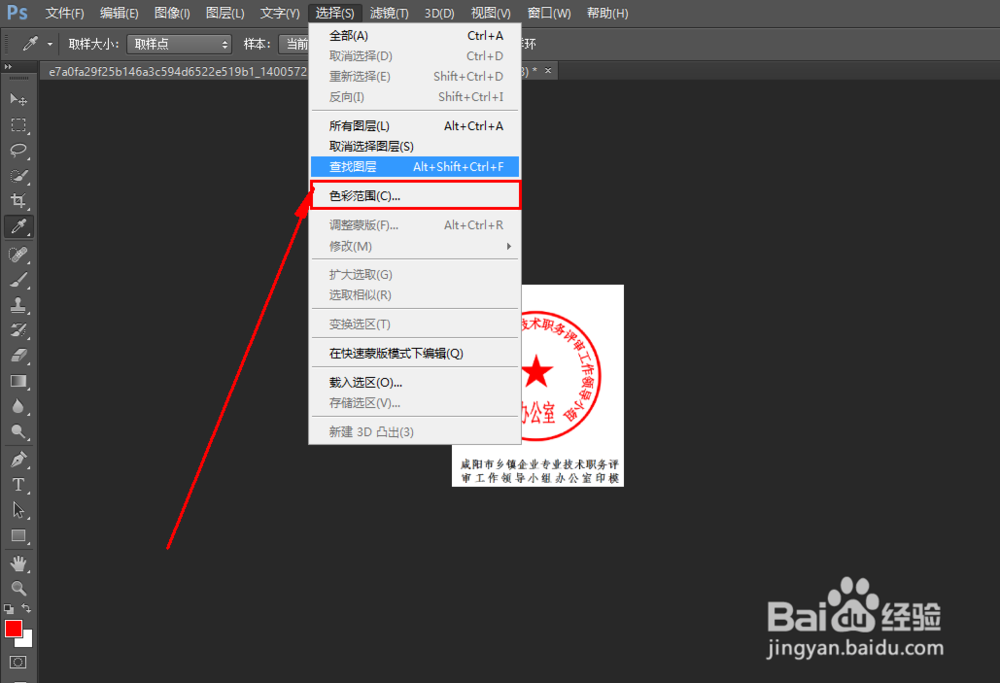
Task: Select the Spot Healing Brush tool
Action: click(x=18, y=254)
